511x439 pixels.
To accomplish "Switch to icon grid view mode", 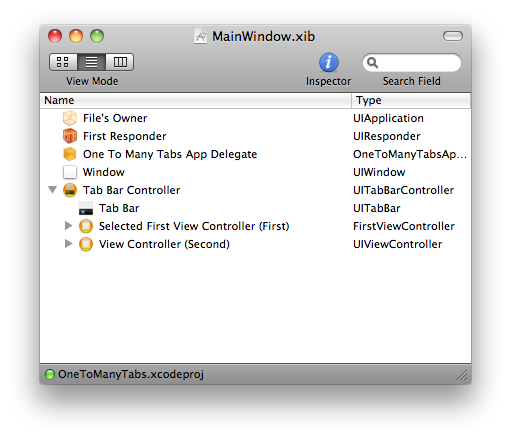I will click(x=63, y=62).
